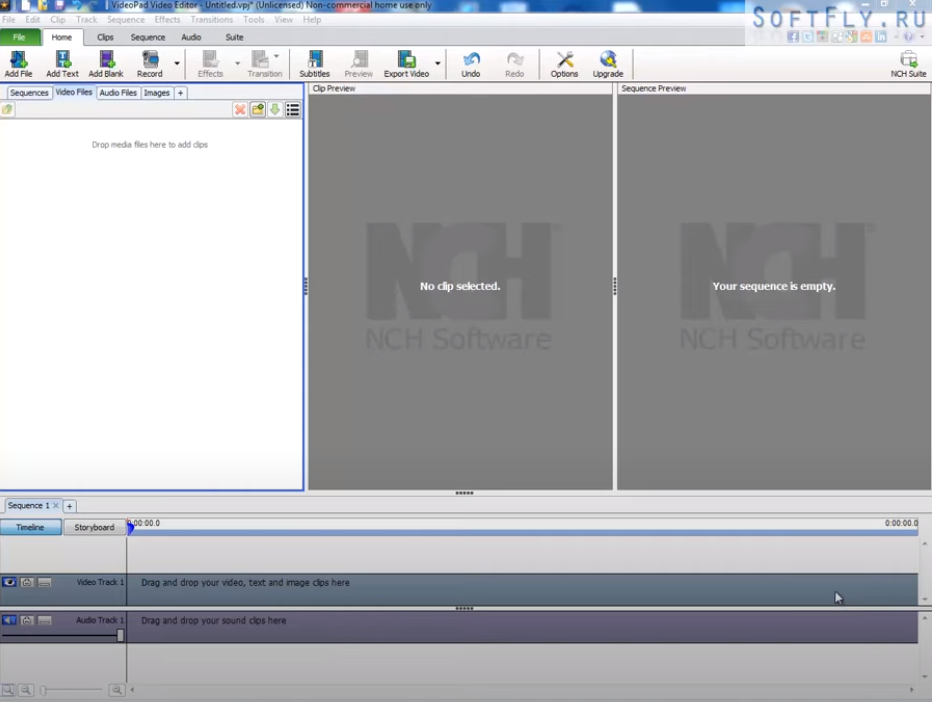Open the Edit menu

pyautogui.click(x=33, y=20)
